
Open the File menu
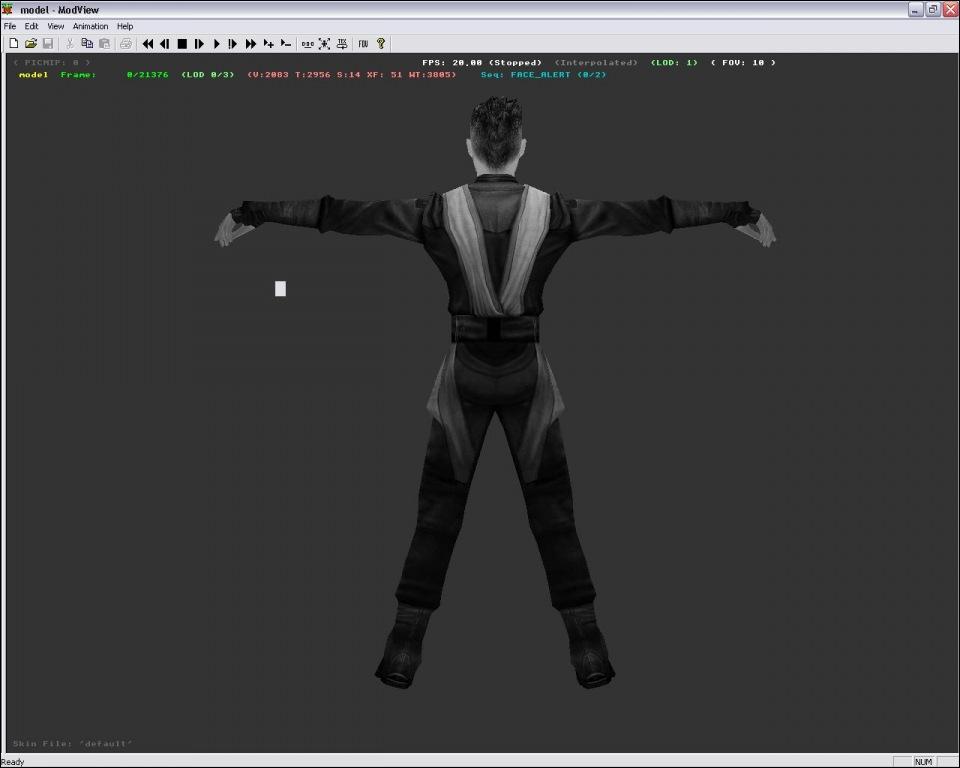[10, 26]
